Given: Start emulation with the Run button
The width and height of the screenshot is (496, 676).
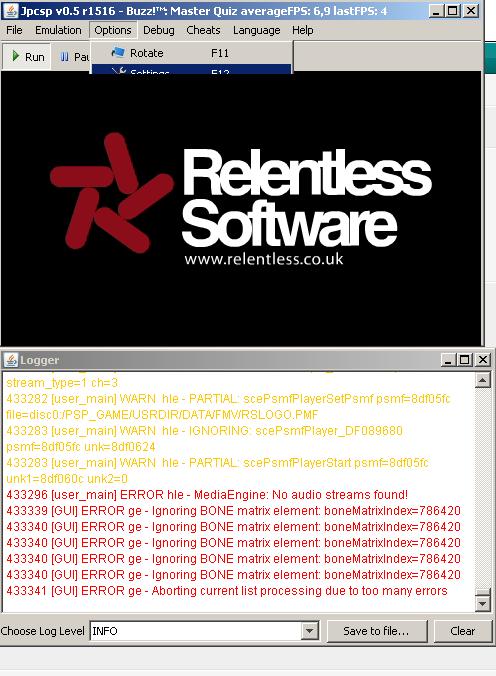Looking at the screenshot, I should [x=27, y=56].
